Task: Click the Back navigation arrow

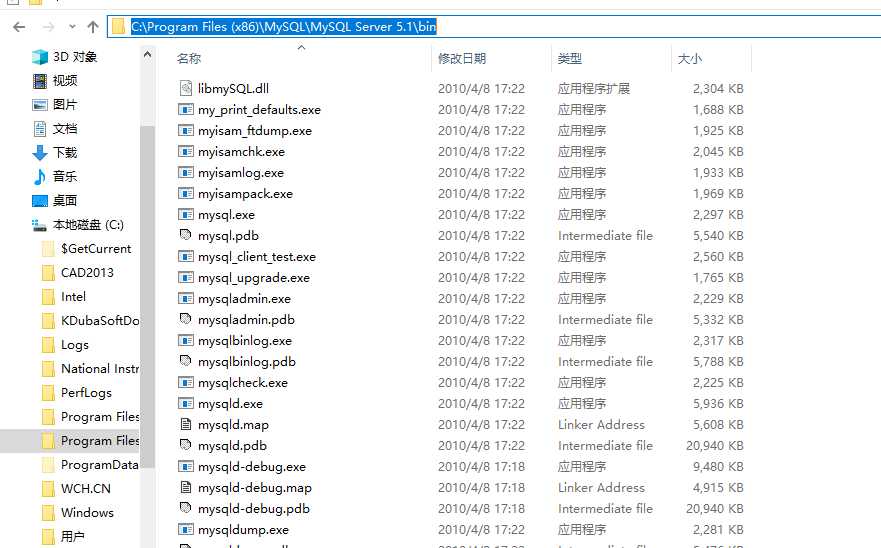Action: tap(19, 27)
